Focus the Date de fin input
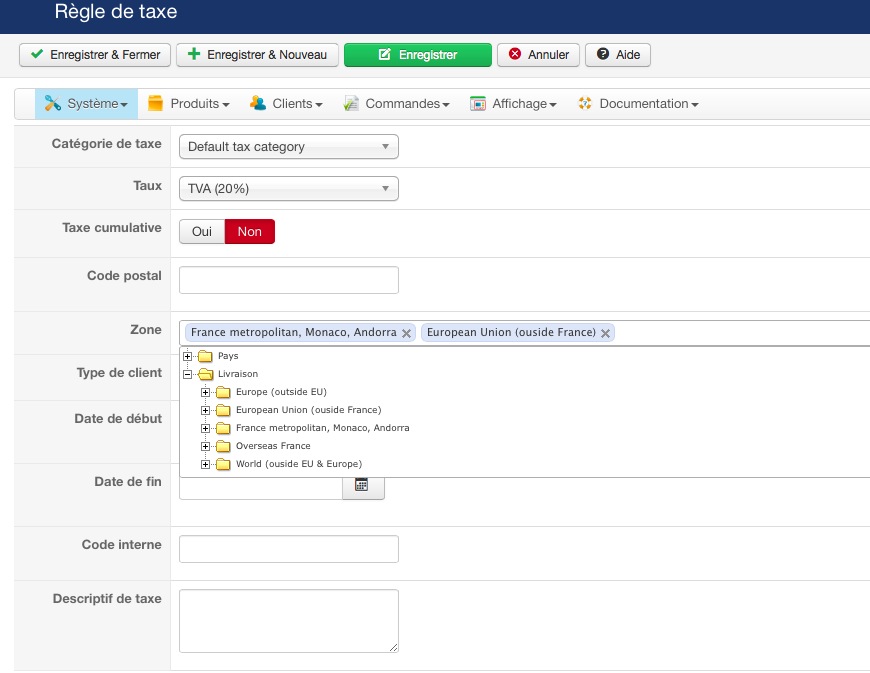This screenshot has height=673, width=870. point(261,488)
